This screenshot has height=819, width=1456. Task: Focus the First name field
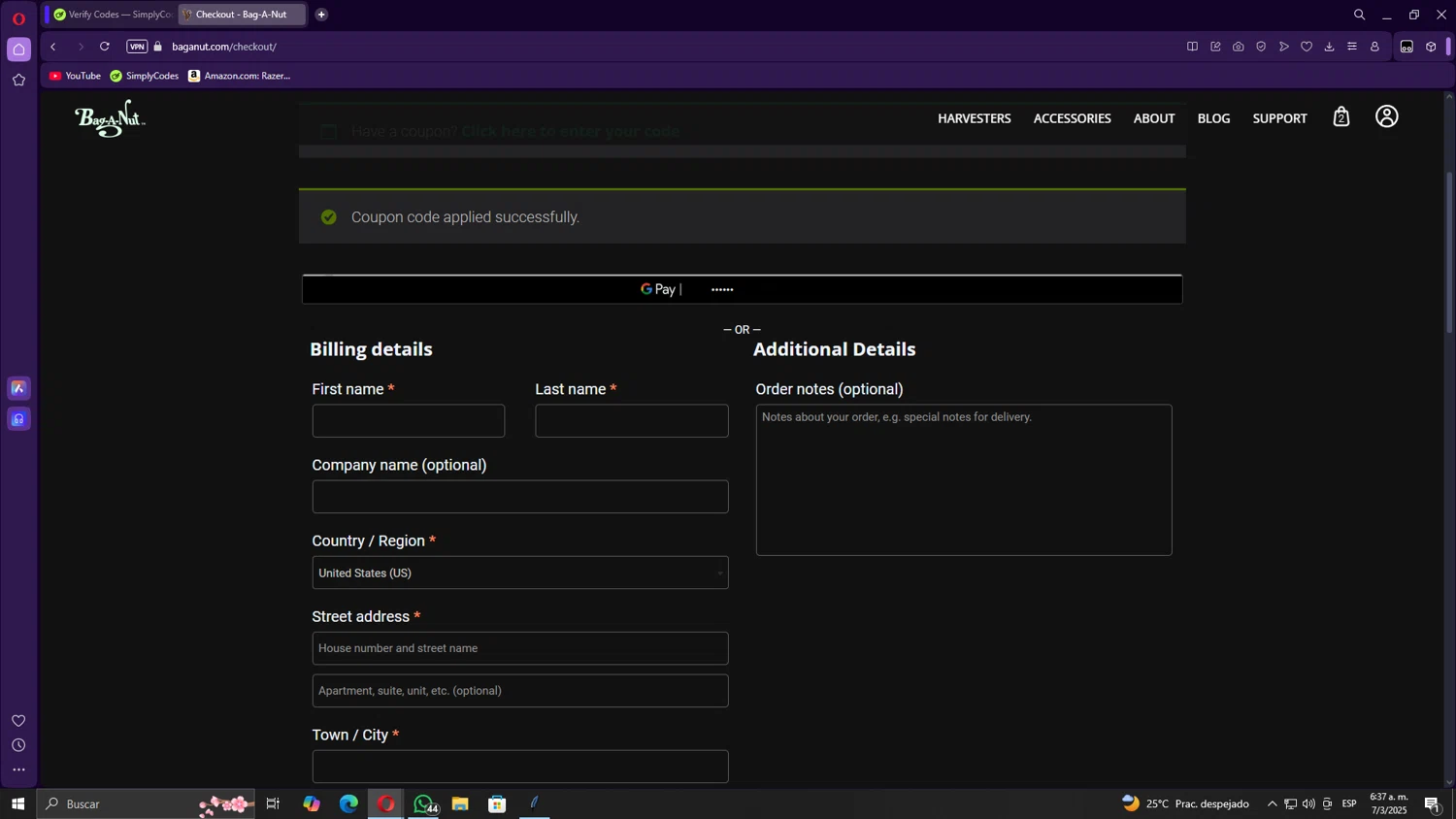(409, 421)
